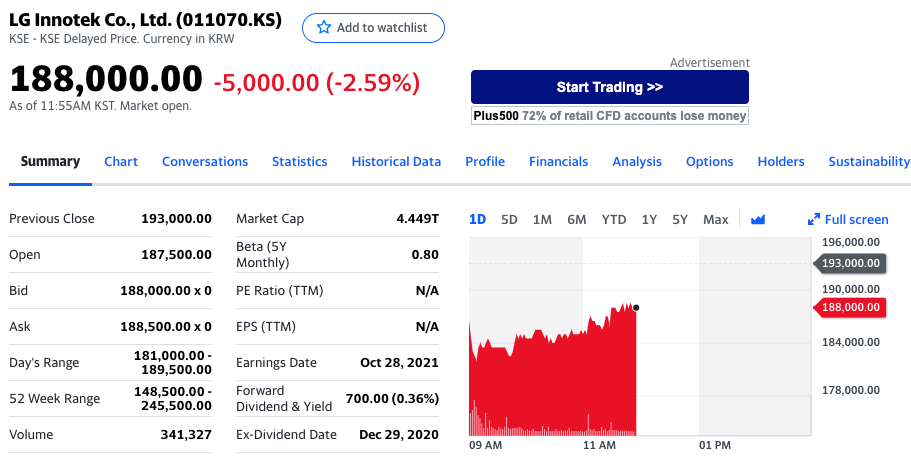
Task: Click the Previous Close value 193,000.00
Action: pyautogui.click(x=176, y=218)
